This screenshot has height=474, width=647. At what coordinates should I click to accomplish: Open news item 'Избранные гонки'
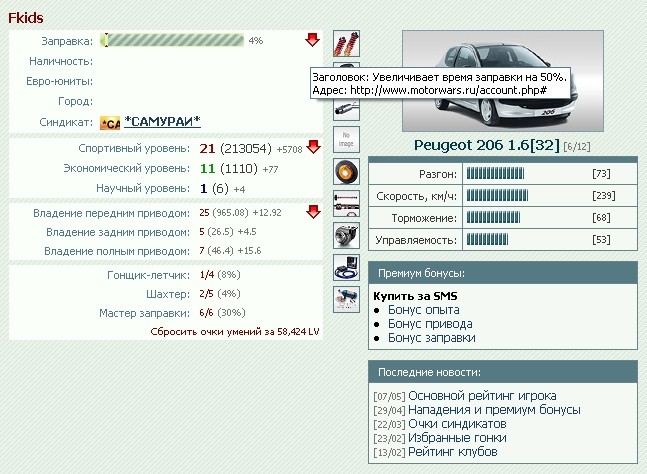coord(457,438)
